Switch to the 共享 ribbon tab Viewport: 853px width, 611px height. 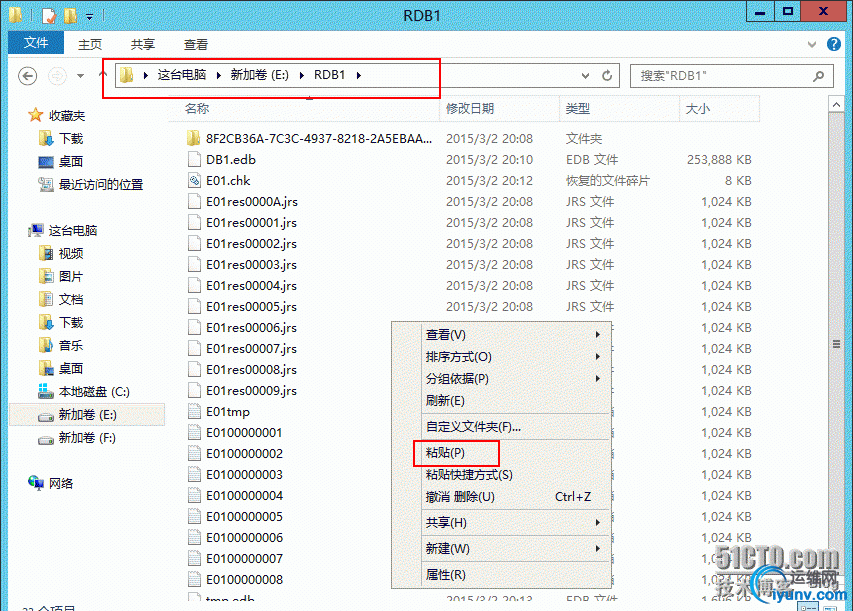pos(143,45)
